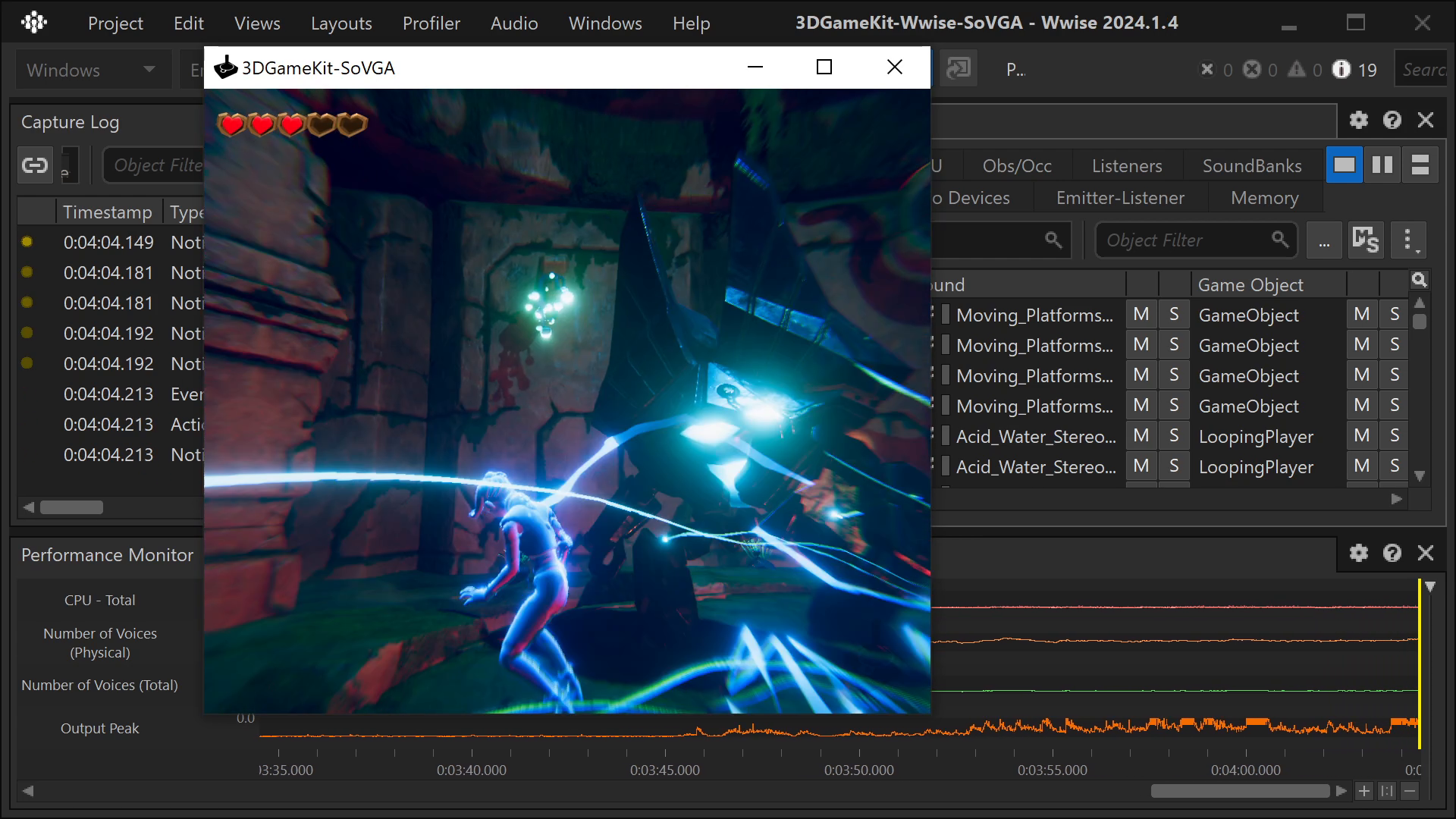Viewport: 1456px width, 819px height.
Task: Reset the timeline zoom with the middle button
Action: tap(1387, 791)
